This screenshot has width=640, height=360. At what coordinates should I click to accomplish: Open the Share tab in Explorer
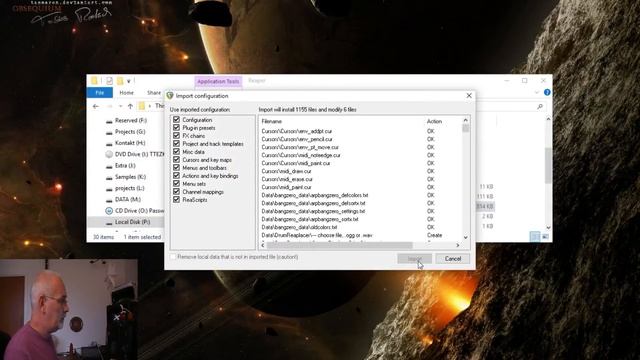click(x=154, y=93)
